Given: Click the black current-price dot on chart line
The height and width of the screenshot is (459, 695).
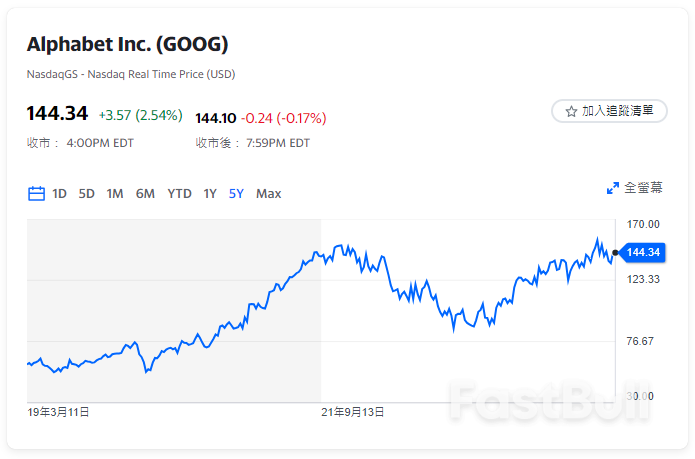Looking at the screenshot, I should coord(615,253).
